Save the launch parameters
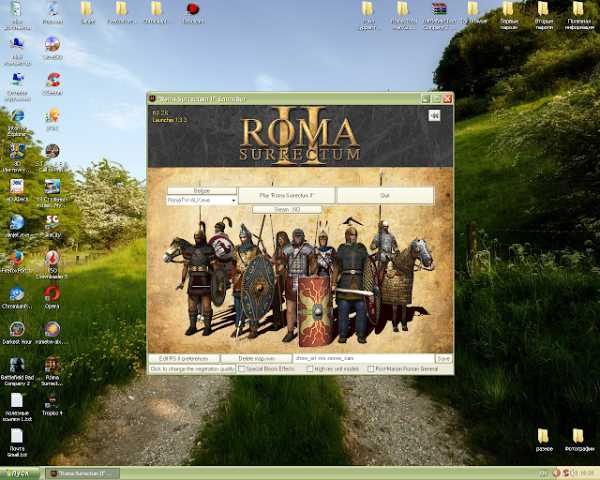 [443, 359]
